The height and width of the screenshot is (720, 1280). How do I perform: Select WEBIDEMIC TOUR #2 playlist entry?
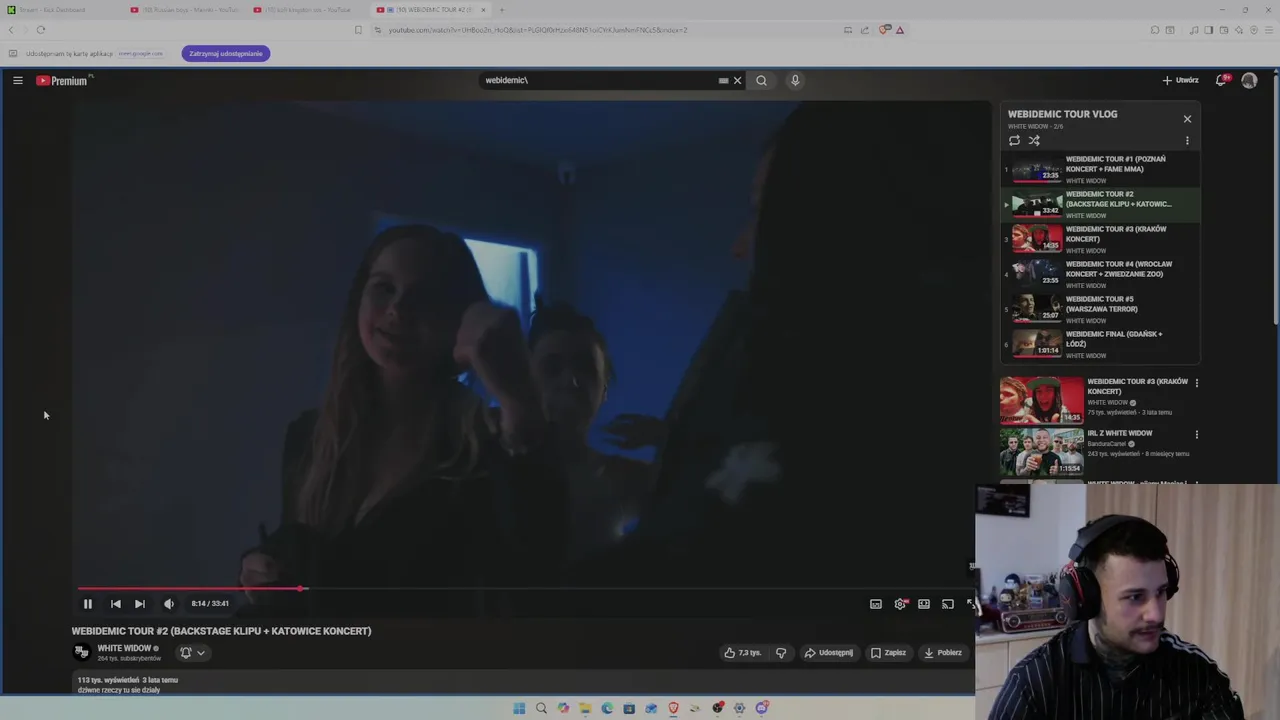pyautogui.click(x=1100, y=204)
